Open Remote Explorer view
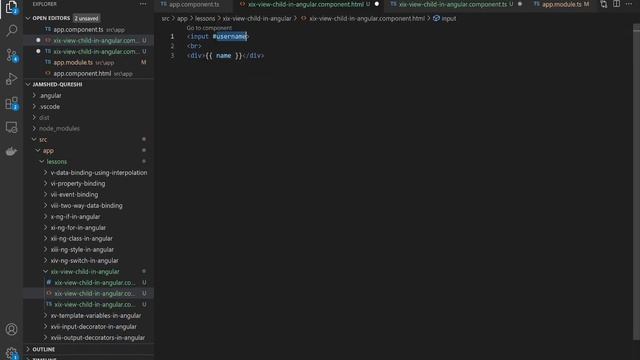640x360 pixels. 11,127
